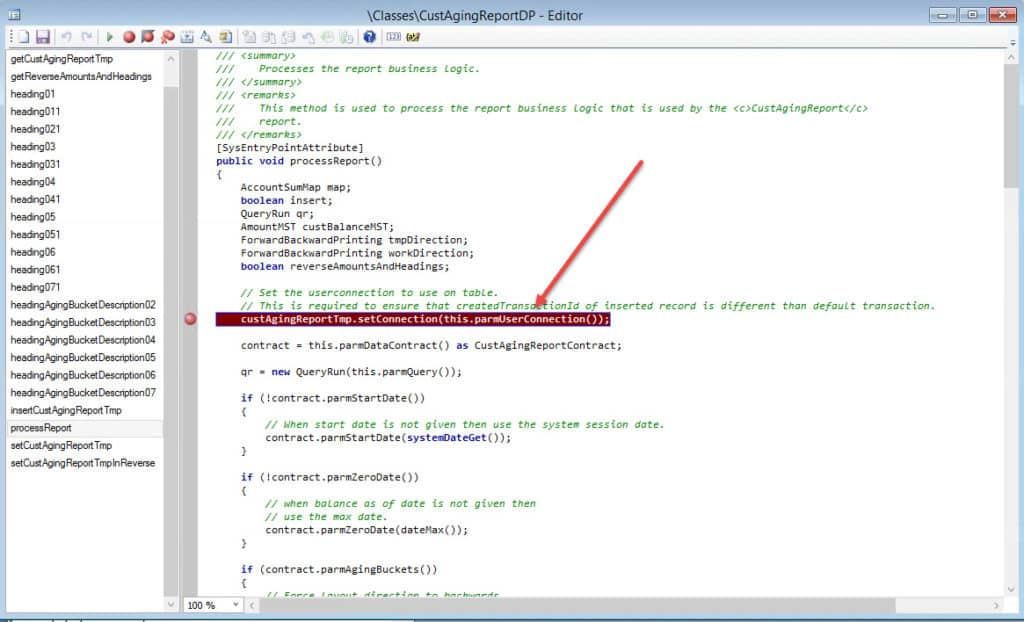1024x622 pixels.
Task: Click the 'public void processReport()' line
Action: [299, 161]
